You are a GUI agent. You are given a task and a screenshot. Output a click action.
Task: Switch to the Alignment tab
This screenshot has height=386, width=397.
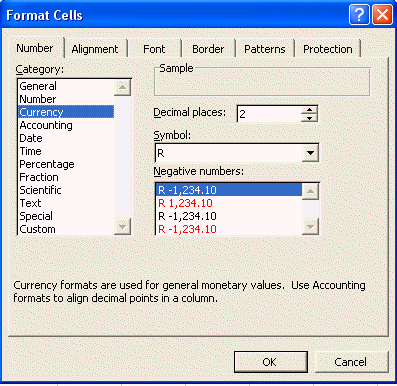[95, 49]
